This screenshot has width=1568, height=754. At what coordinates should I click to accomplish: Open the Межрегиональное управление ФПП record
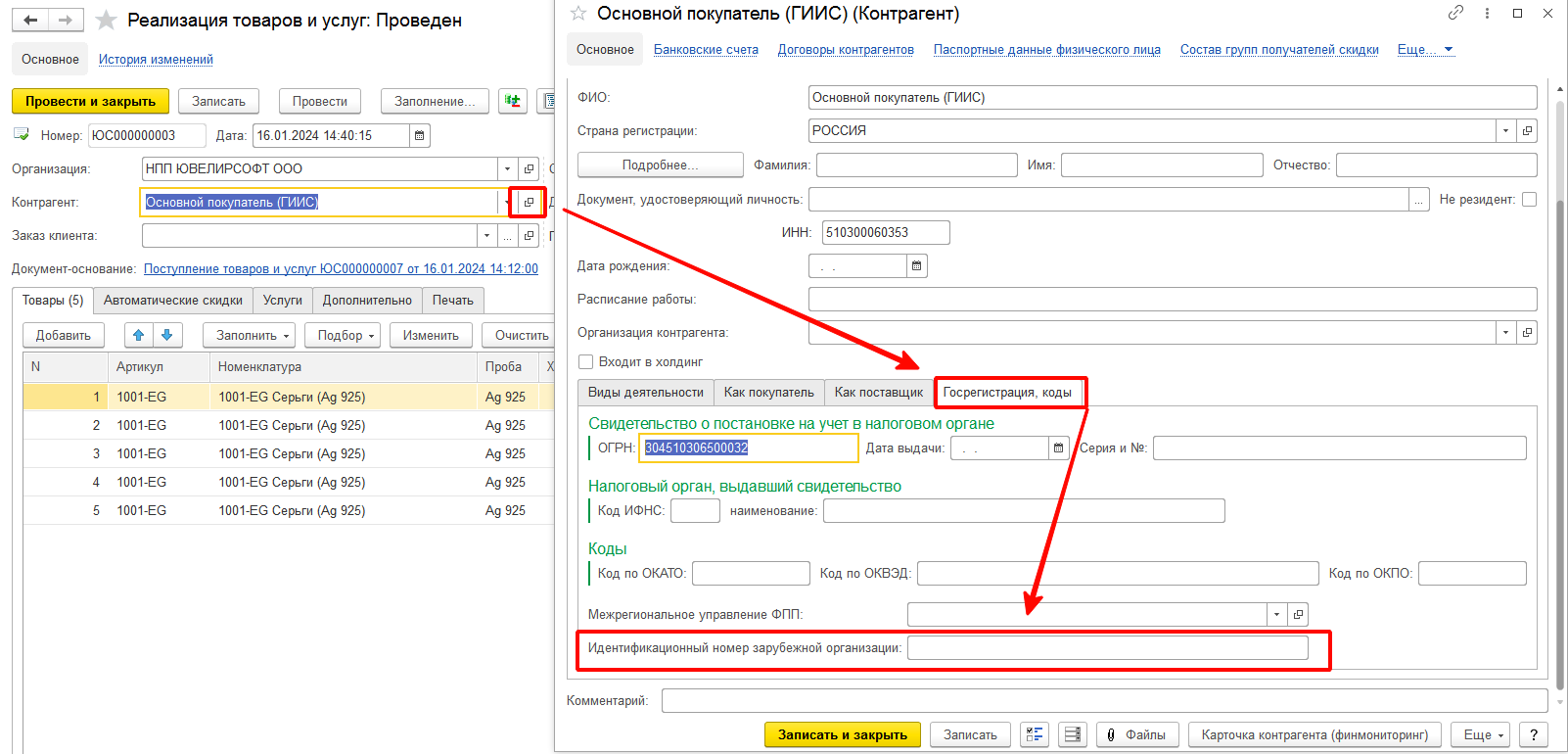click(1298, 614)
